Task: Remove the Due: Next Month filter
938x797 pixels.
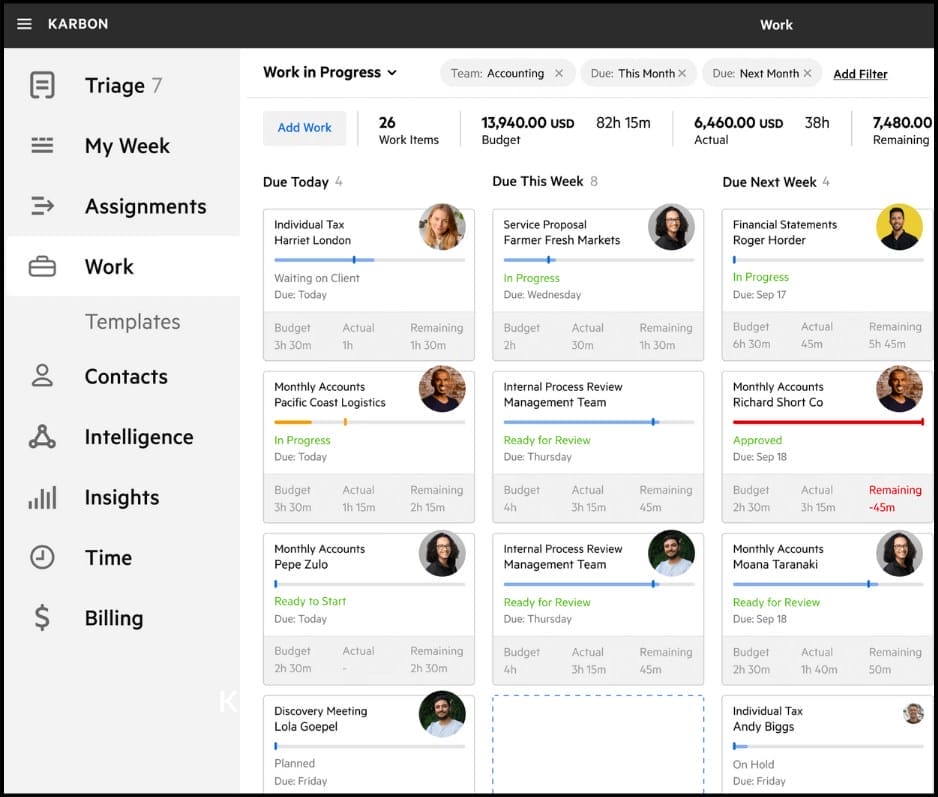Action: point(807,73)
